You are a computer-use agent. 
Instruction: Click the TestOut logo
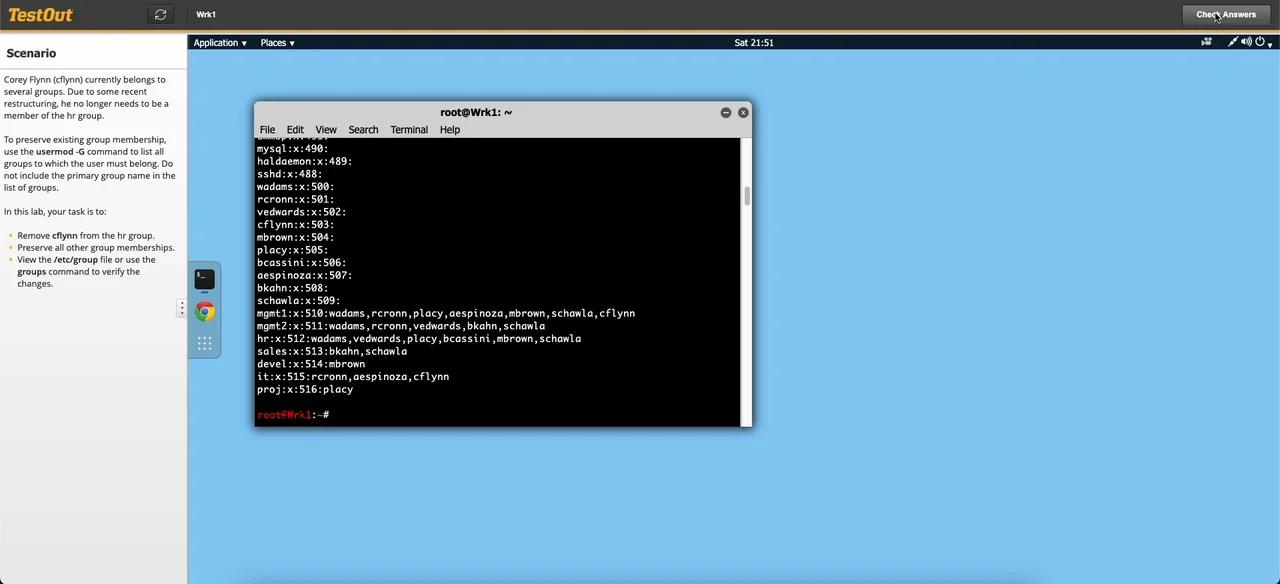click(39, 14)
